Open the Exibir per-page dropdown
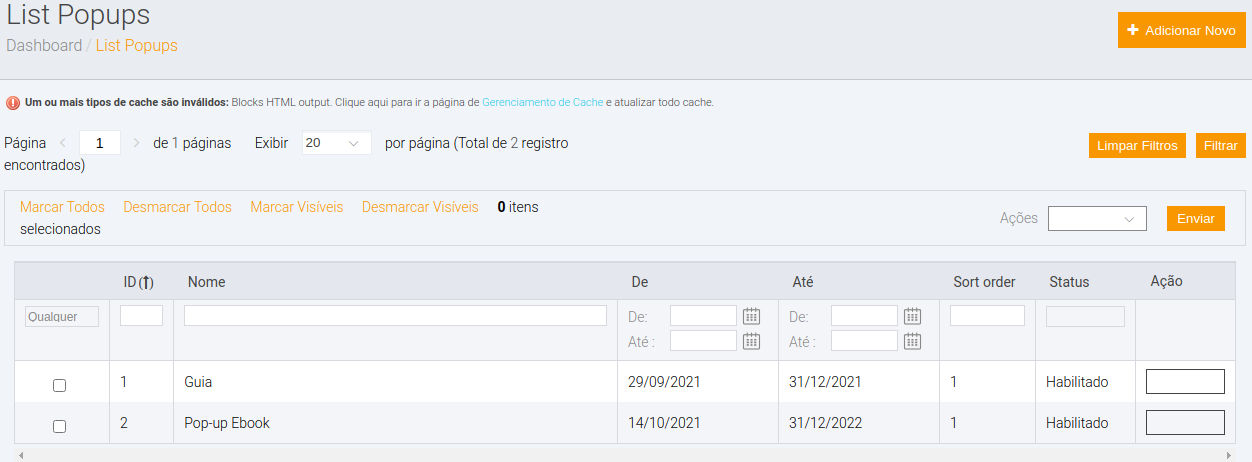The width and height of the screenshot is (1252, 462). [337, 143]
